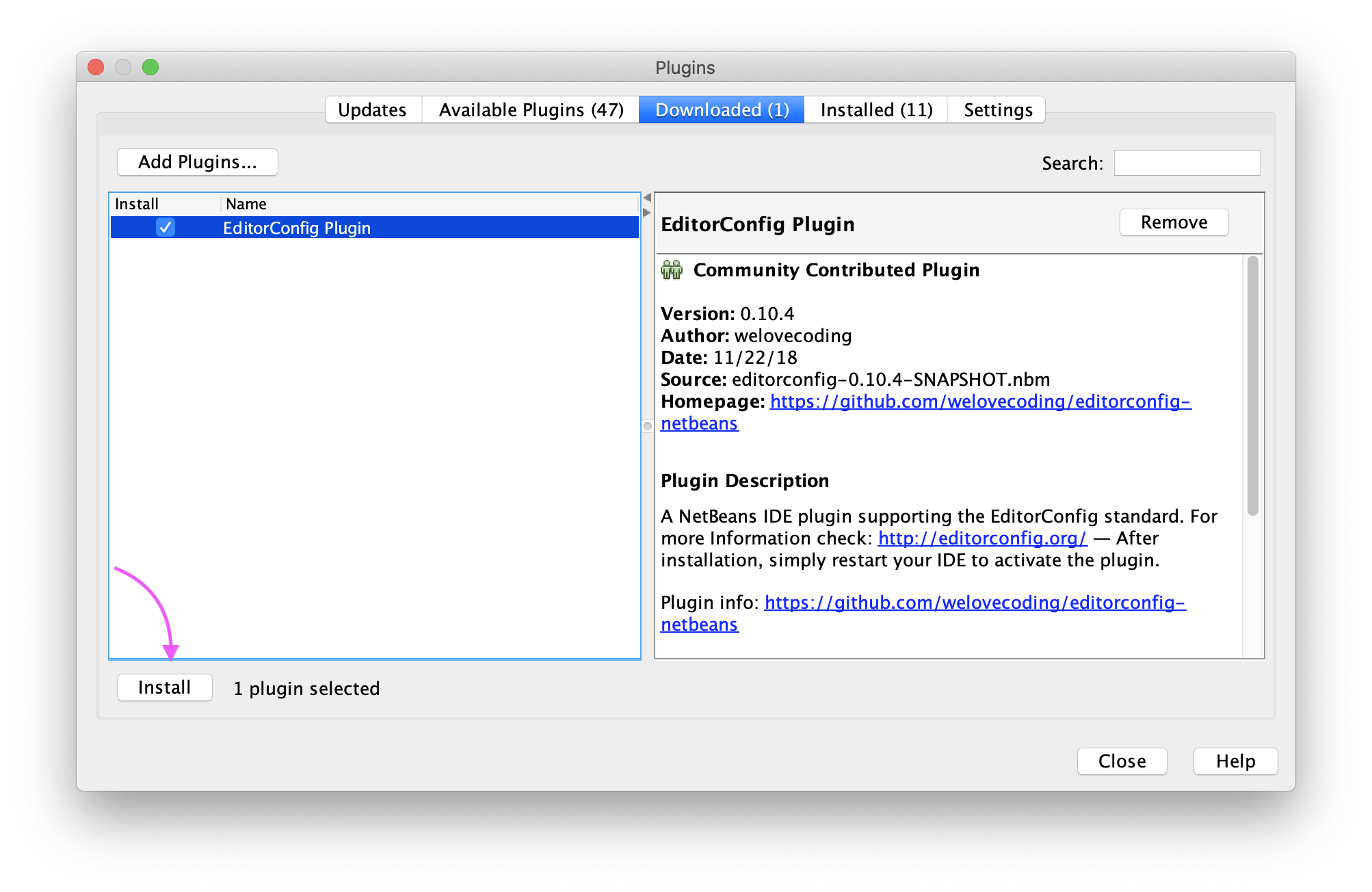
Task: Click the Community Contributed Plugin icon
Action: [672, 270]
